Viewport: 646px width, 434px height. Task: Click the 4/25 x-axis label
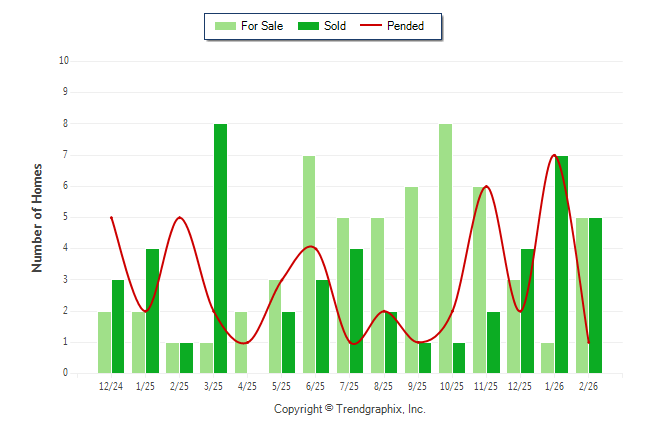pos(247,386)
